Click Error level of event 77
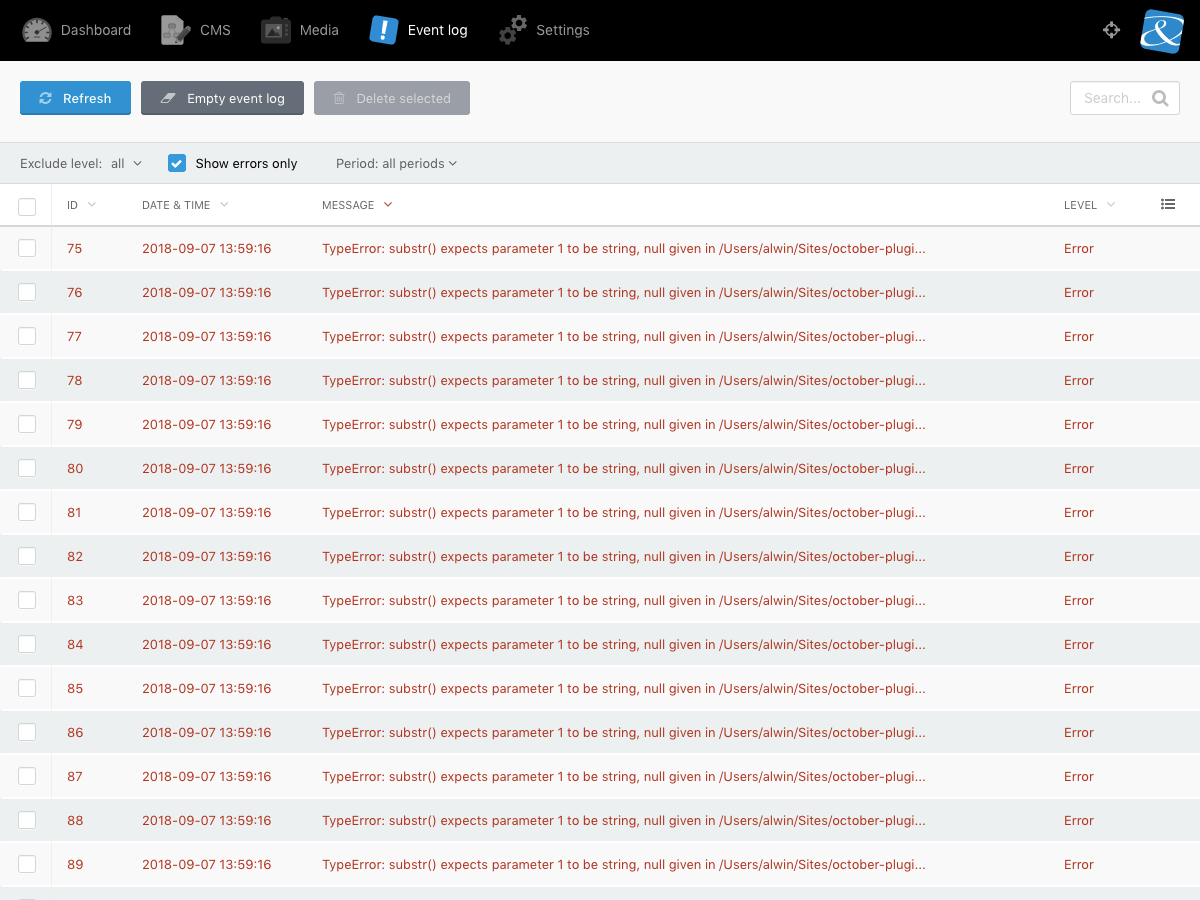This screenshot has width=1200, height=900. coord(1079,337)
